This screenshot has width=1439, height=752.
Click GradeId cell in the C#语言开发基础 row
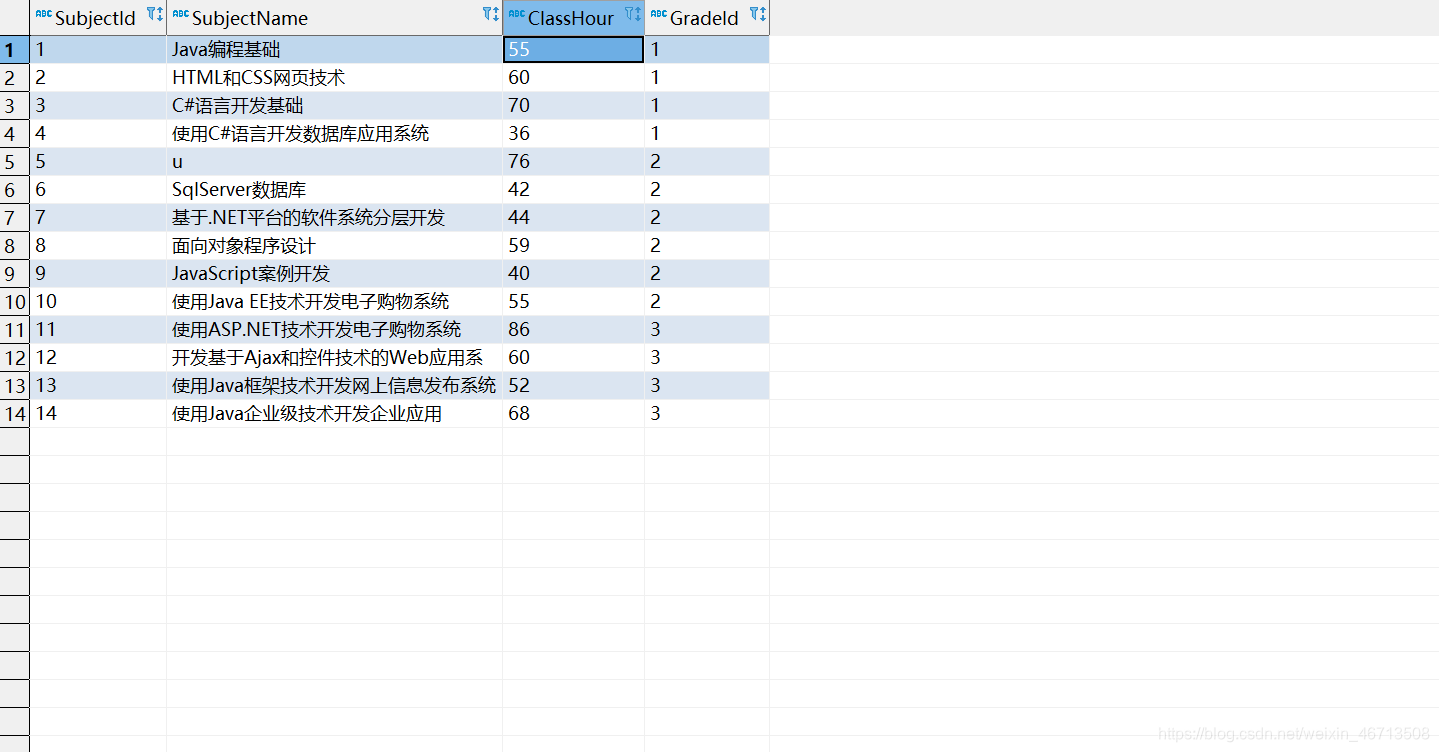click(x=707, y=105)
